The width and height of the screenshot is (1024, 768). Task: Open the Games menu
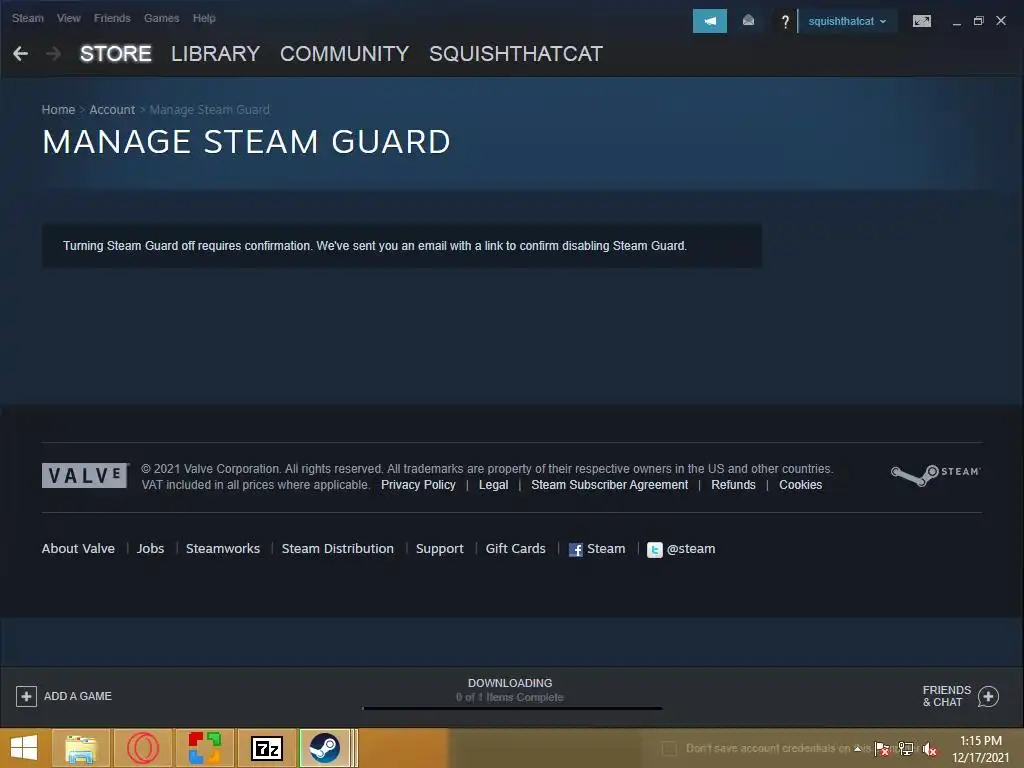(x=161, y=18)
